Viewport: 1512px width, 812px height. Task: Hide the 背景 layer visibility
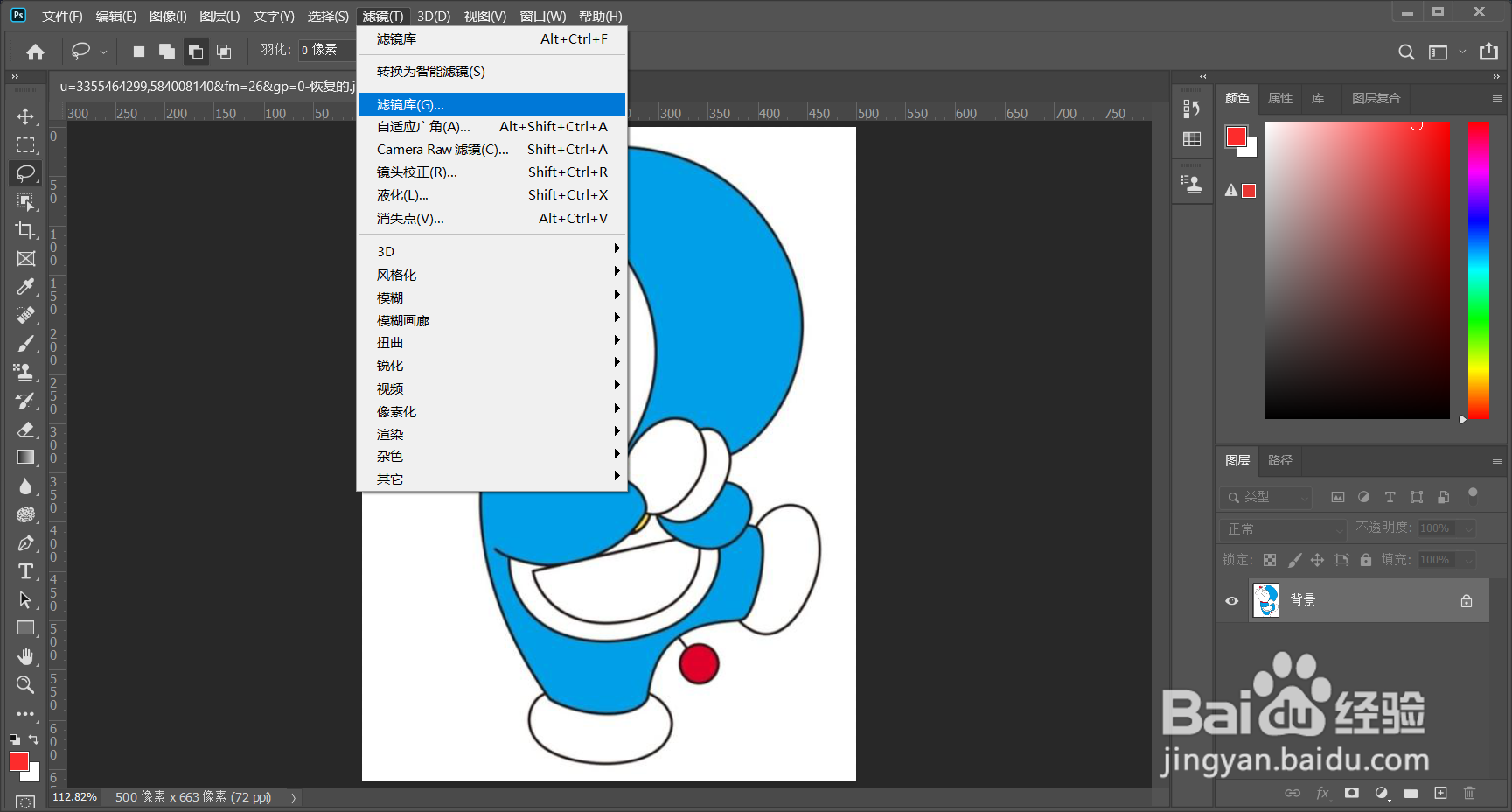click(1231, 600)
